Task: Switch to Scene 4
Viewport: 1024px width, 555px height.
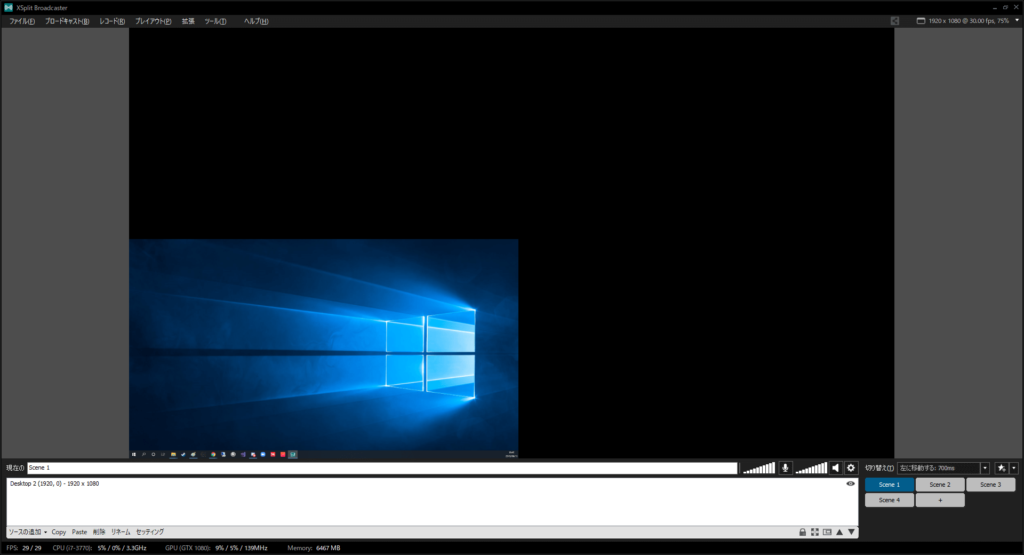Action: (x=889, y=500)
